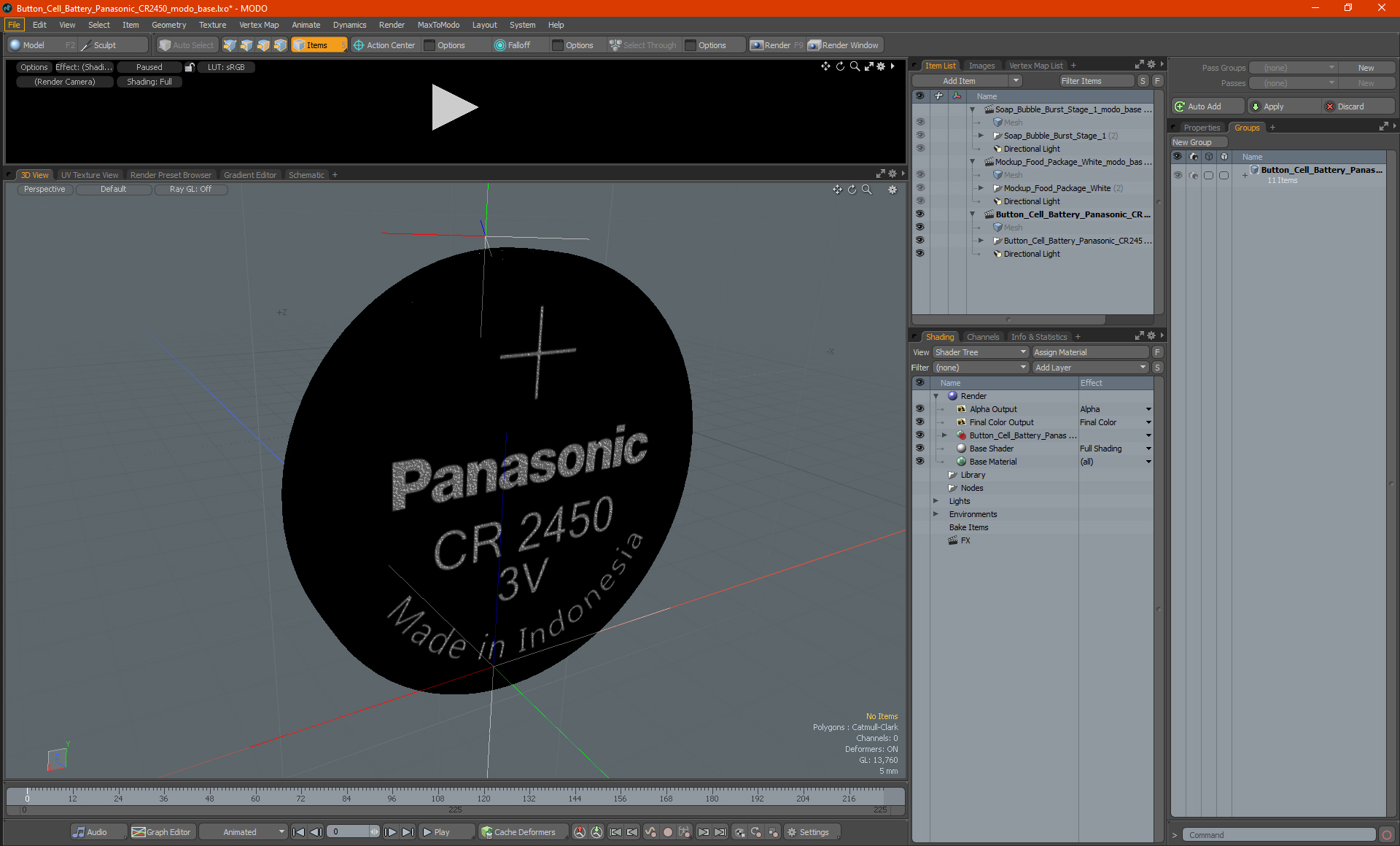Toggle visibility of Base Shader

click(x=920, y=449)
